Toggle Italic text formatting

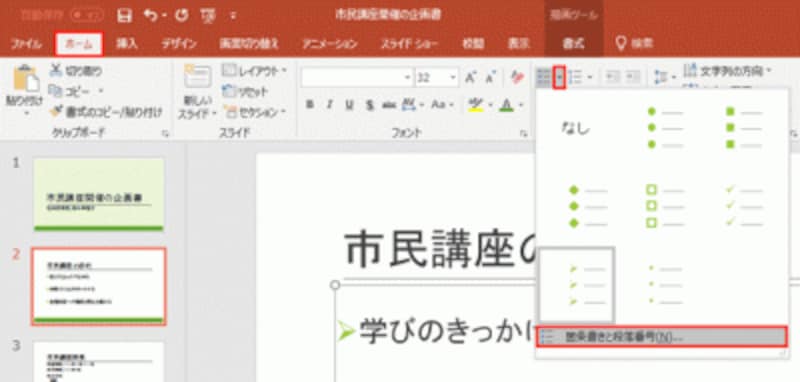(330, 105)
